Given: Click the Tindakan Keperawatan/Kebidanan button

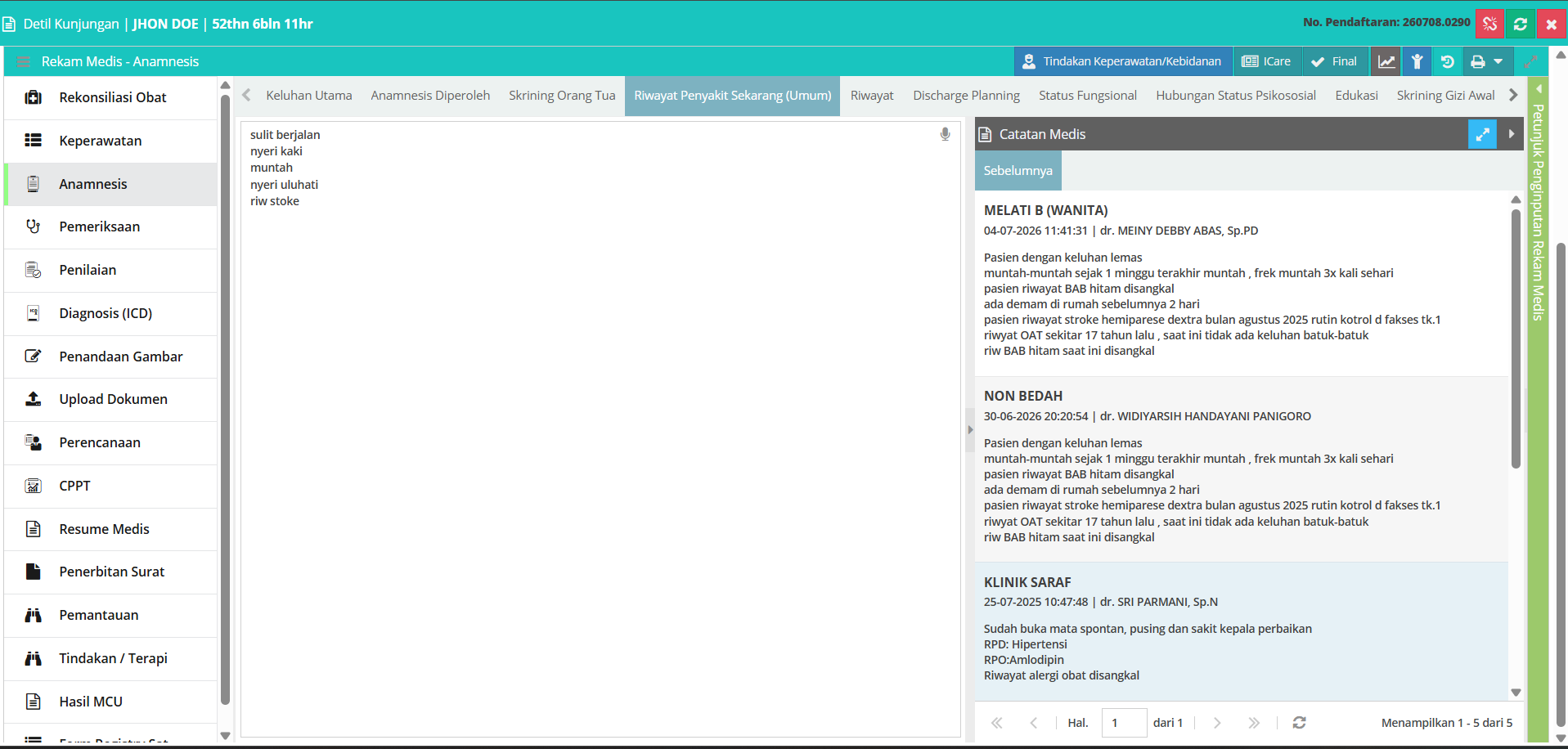Looking at the screenshot, I should click(x=1123, y=61).
